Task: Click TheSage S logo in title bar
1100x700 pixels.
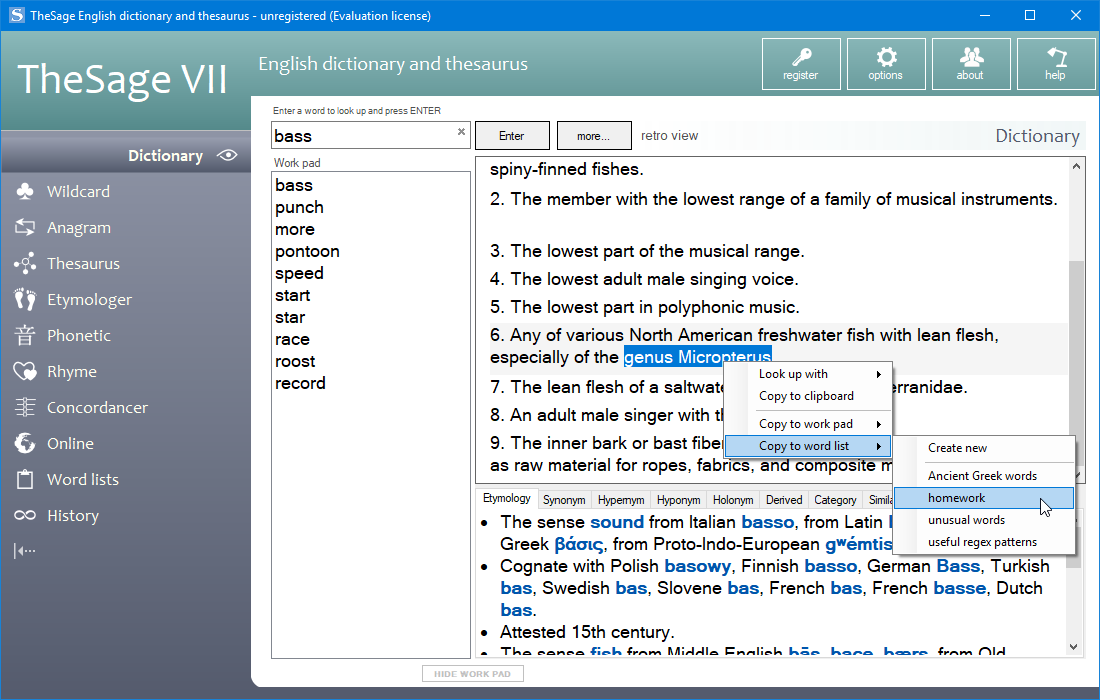Action: click(x=16, y=15)
